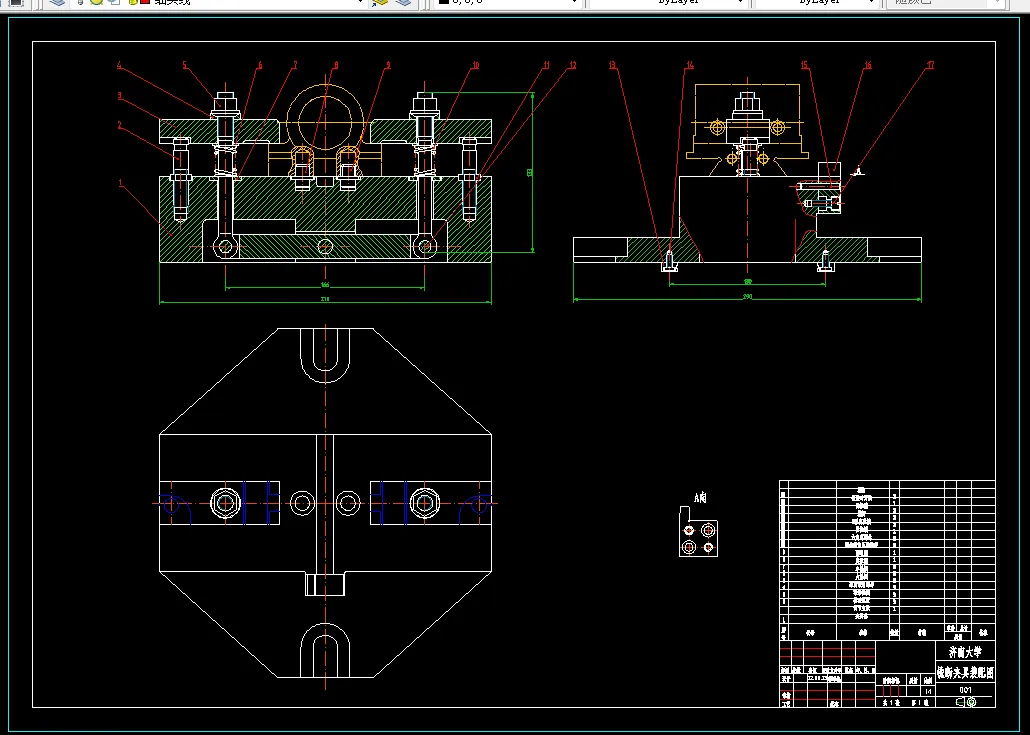The height and width of the screenshot is (735, 1030).
Task: Click part callout number 11
Action: click(546, 65)
